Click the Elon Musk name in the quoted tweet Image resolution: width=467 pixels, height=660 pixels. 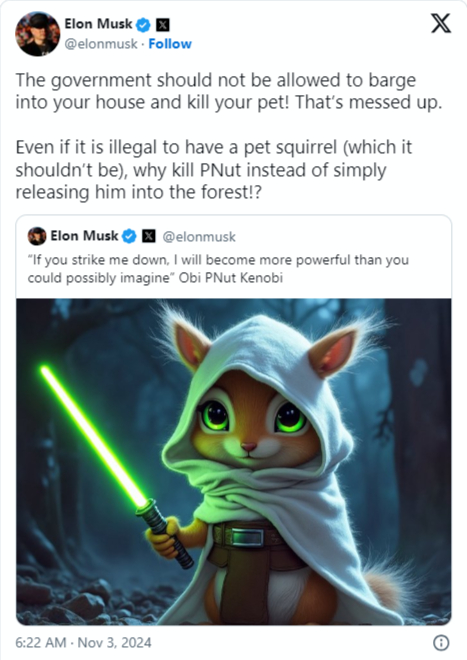(x=84, y=236)
